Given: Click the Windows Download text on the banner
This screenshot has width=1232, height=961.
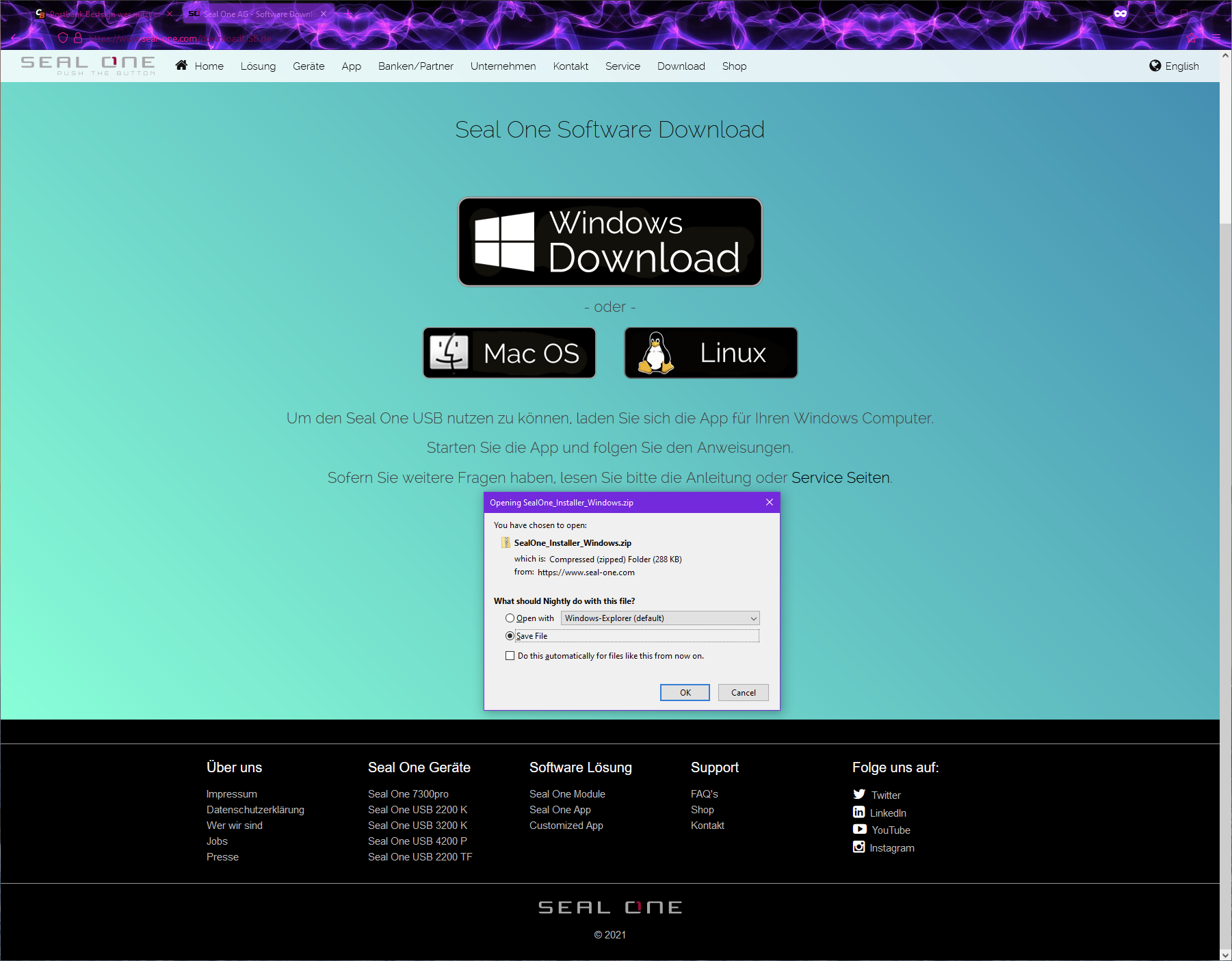Looking at the screenshot, I should pyautogui.click(x=644, y=241).
